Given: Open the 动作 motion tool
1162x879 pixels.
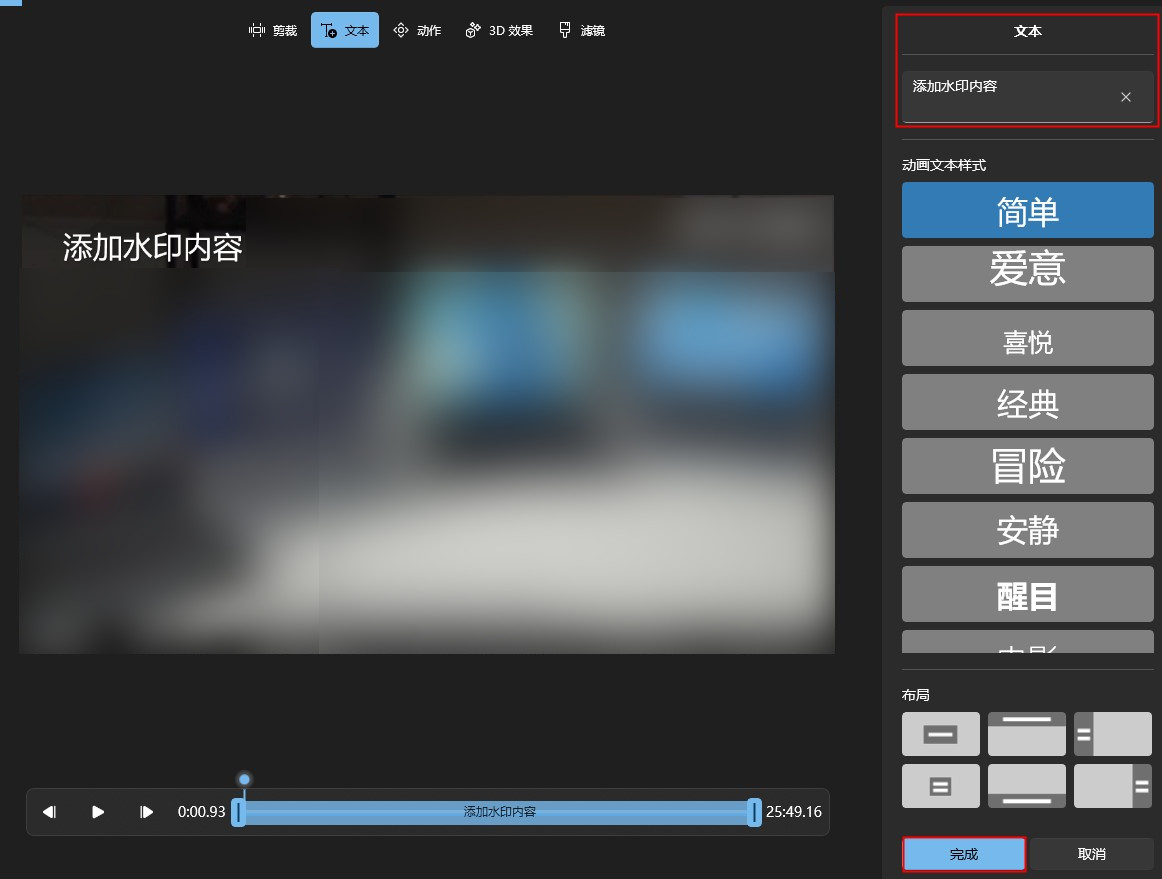Looking at the screenshot, I should point(417,30).
